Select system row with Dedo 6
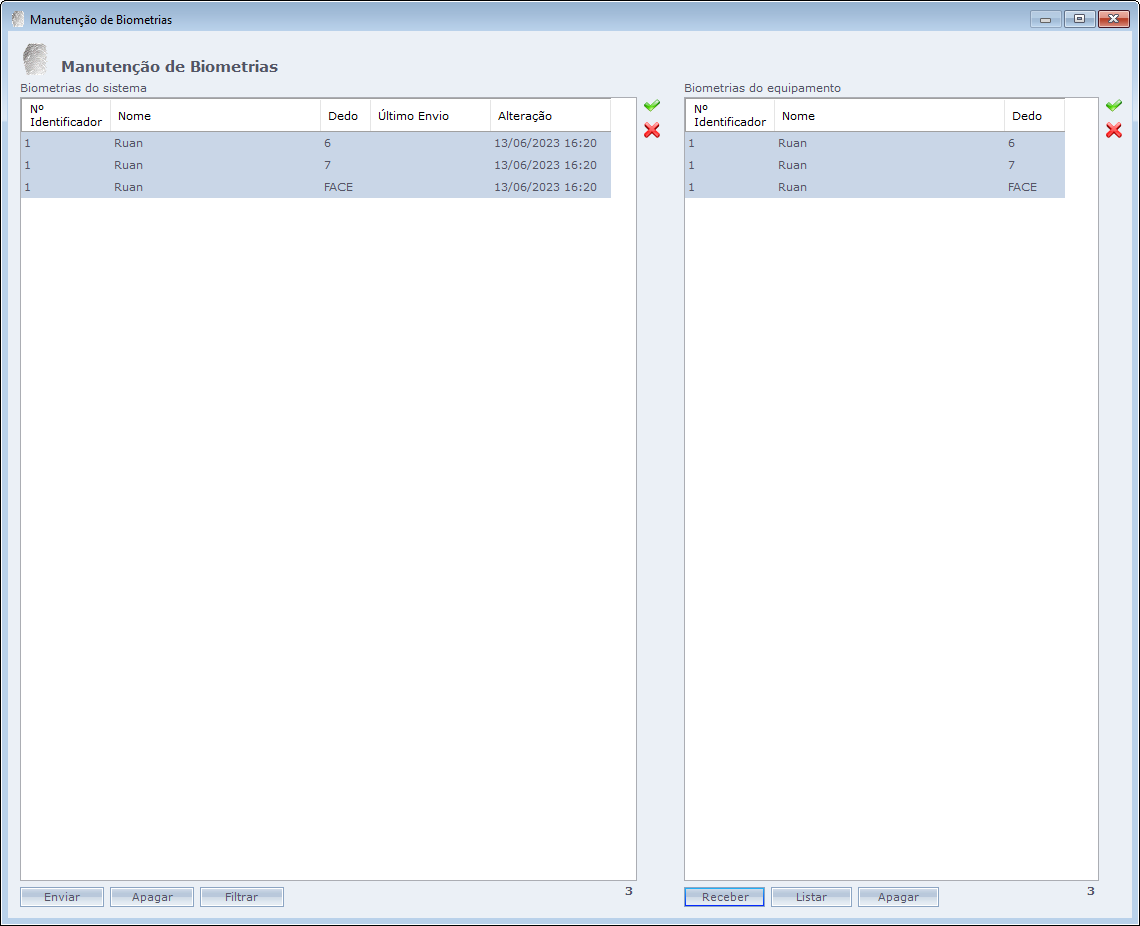Screen dimensions: 1140x926 [x=315, y=143]
